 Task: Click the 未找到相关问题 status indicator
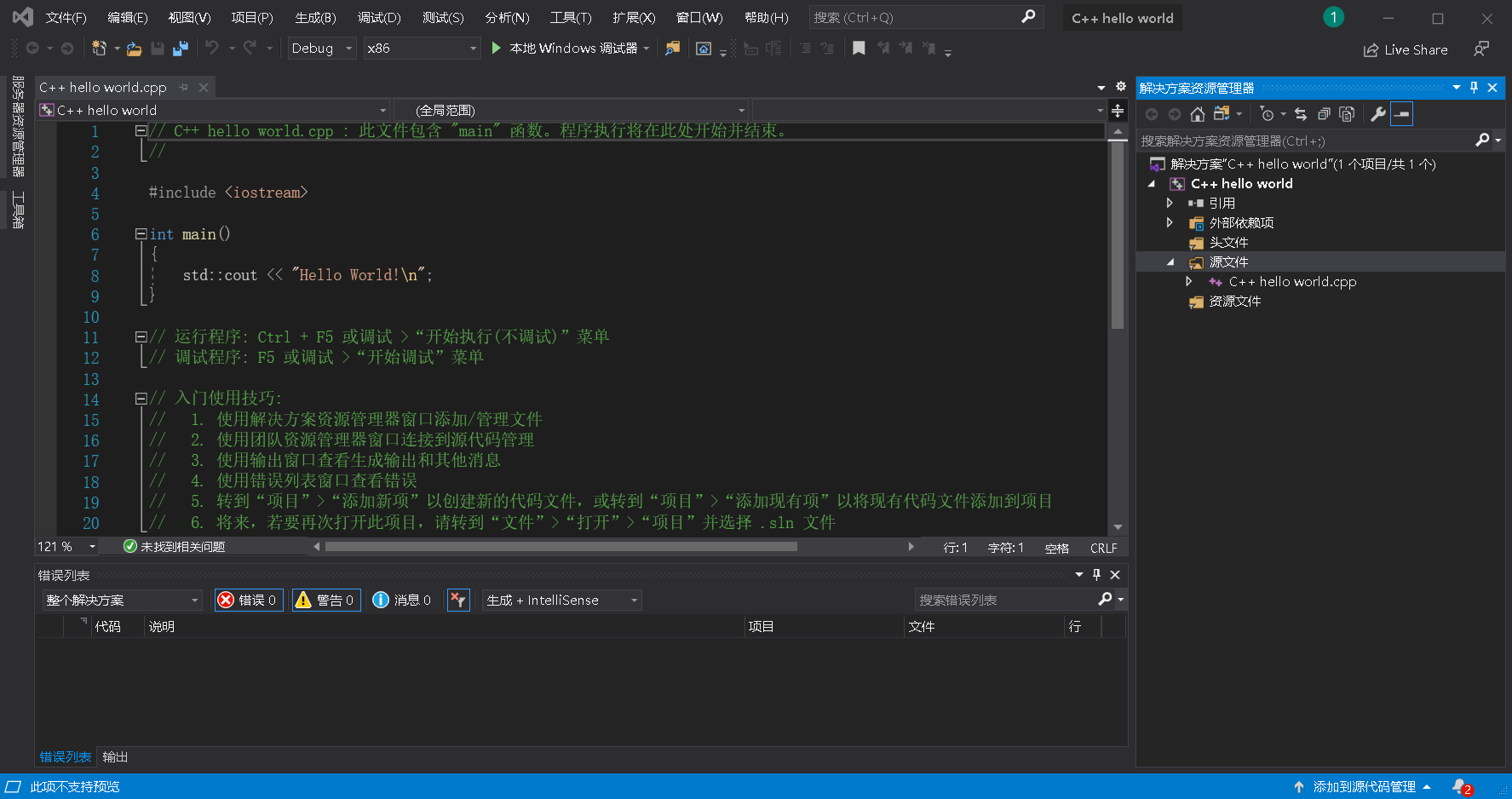[175, 547]
